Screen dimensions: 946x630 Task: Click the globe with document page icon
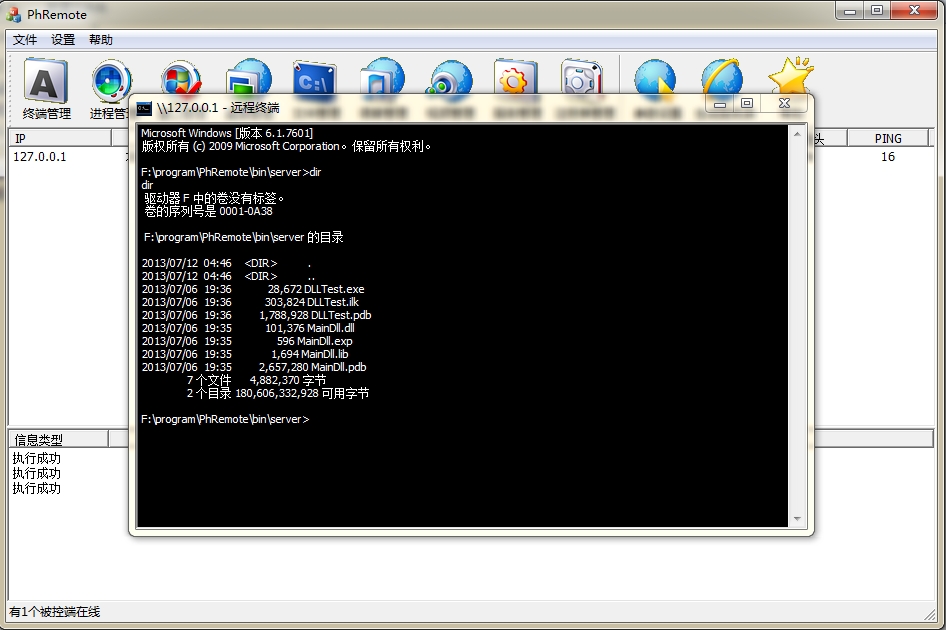[383, 77]
